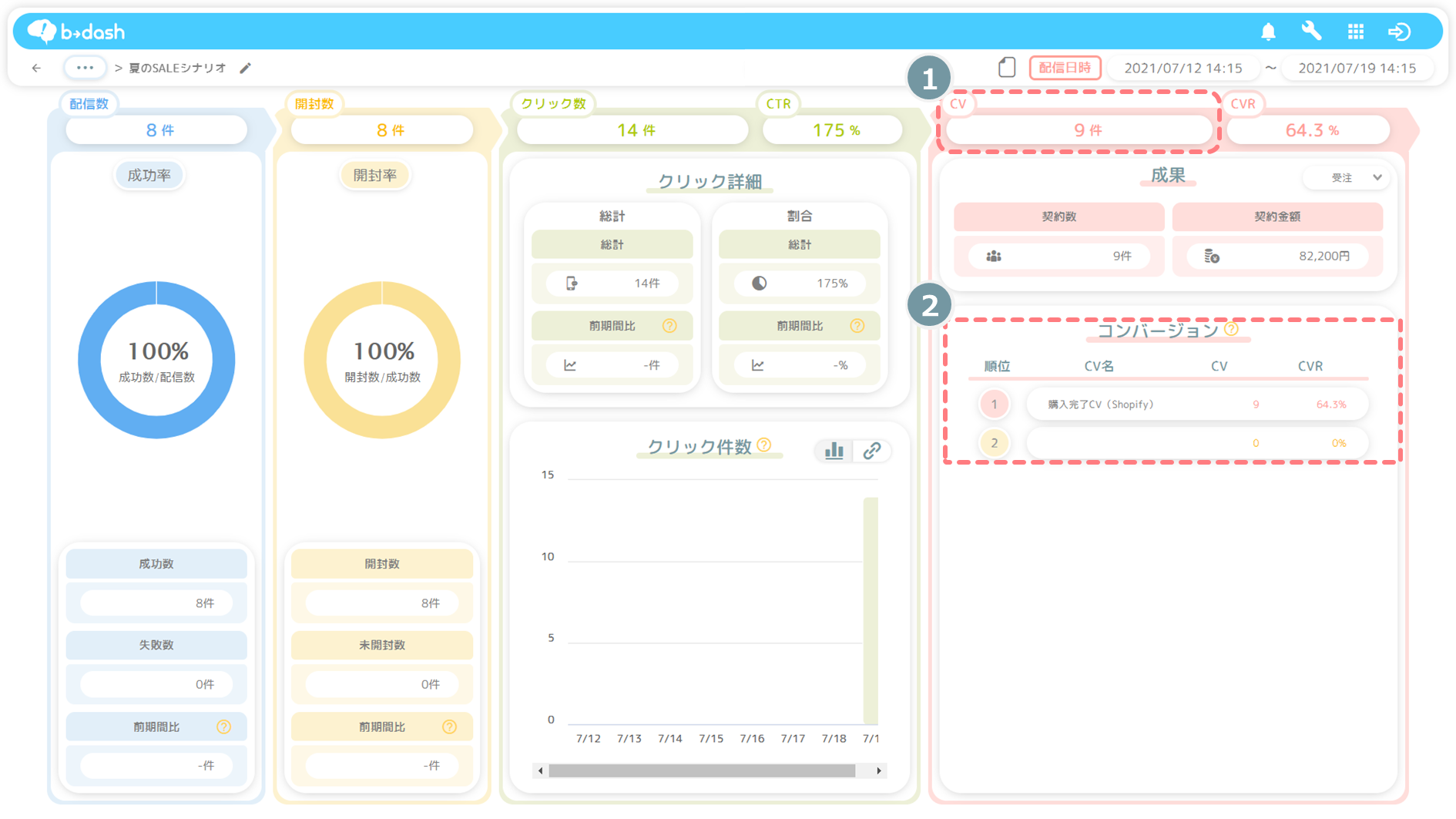Select the CV stage label
The height and width of the screenshot is (819, 1456).
coord(958,104)
